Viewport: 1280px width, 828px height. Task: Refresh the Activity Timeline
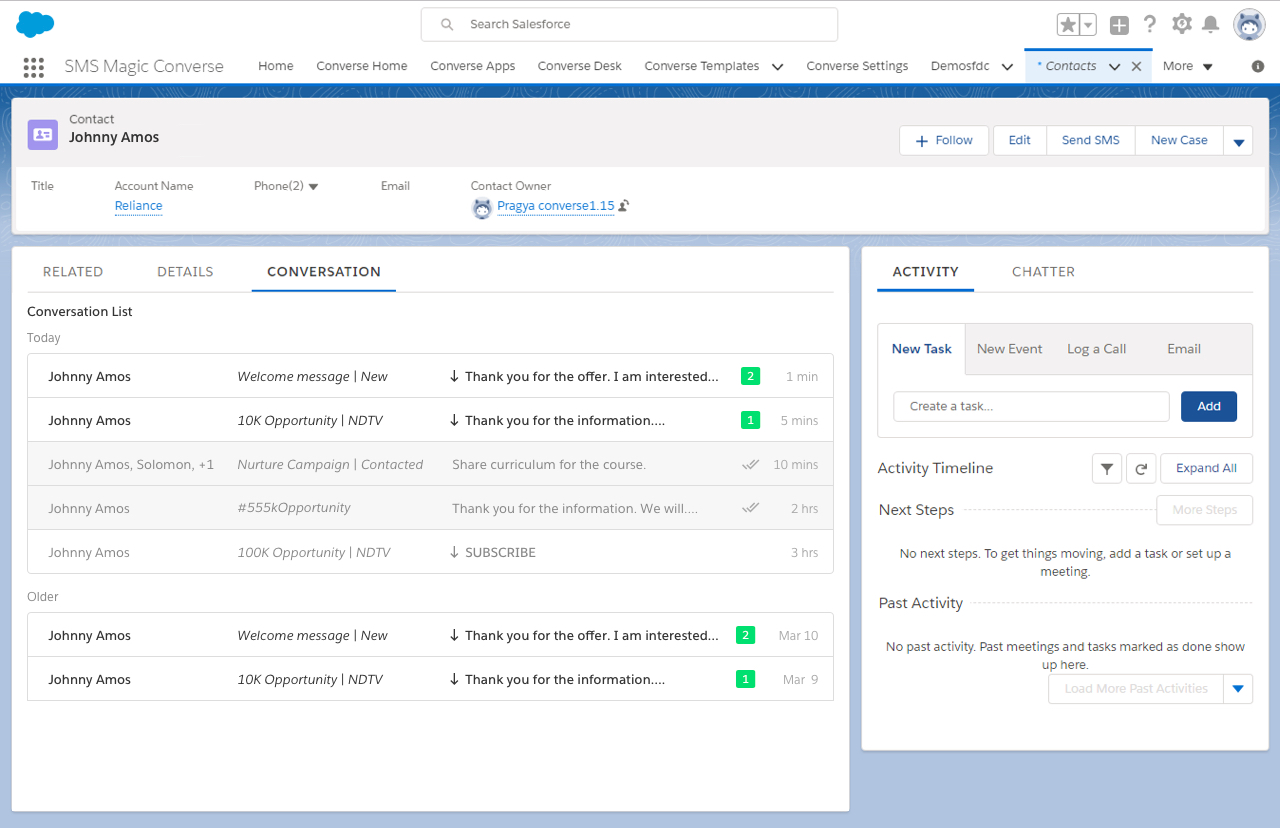(x=1141, y=468)
